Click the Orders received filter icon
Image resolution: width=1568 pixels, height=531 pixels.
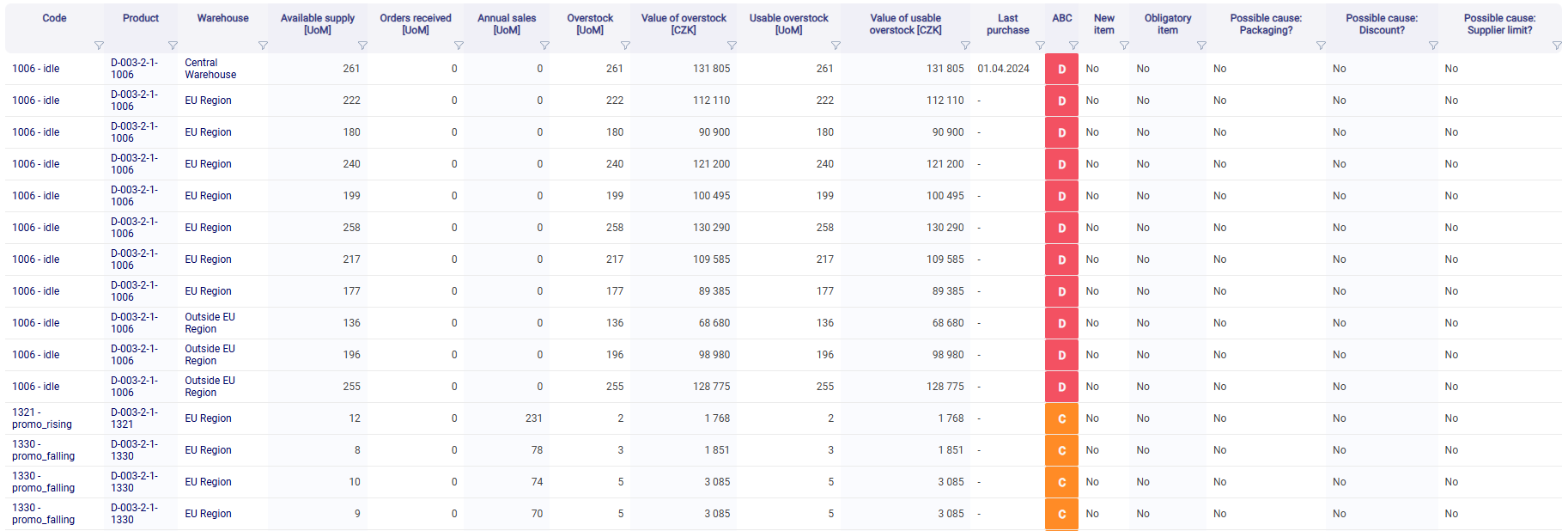pyautogui.click(x=459, y=46)
